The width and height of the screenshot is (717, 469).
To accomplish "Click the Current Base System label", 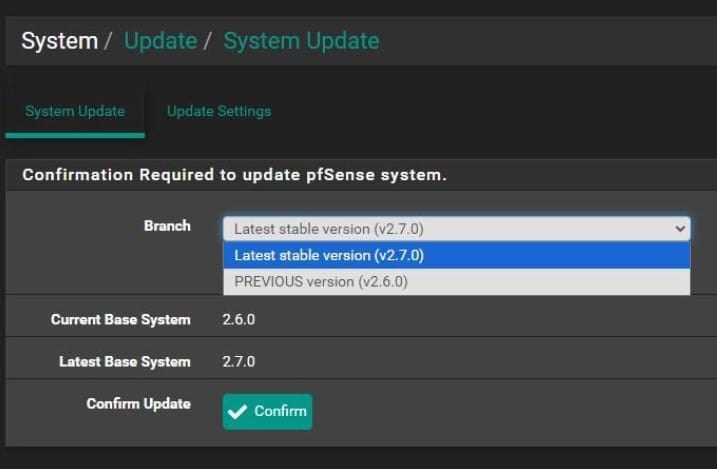I will [x=120, y=320].
